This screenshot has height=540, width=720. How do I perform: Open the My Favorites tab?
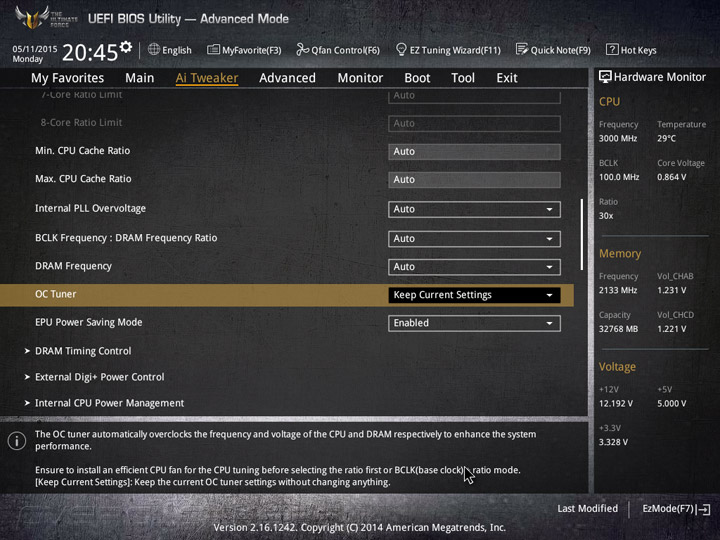click(68, 78)
